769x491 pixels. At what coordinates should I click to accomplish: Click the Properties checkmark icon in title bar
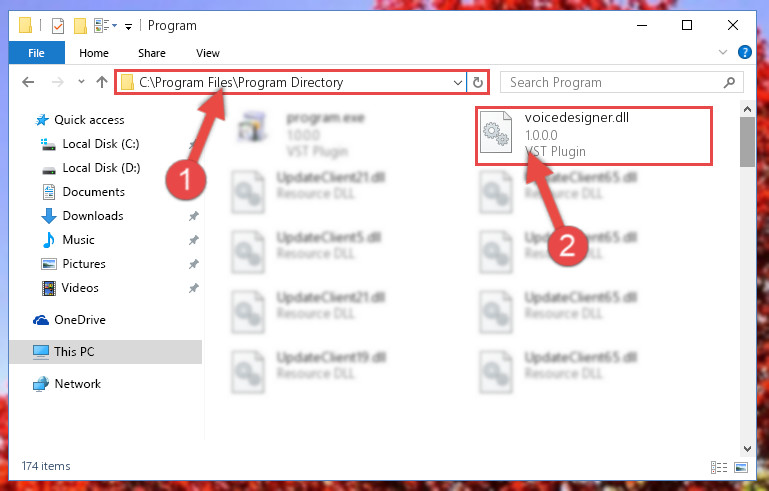[58, 26]
